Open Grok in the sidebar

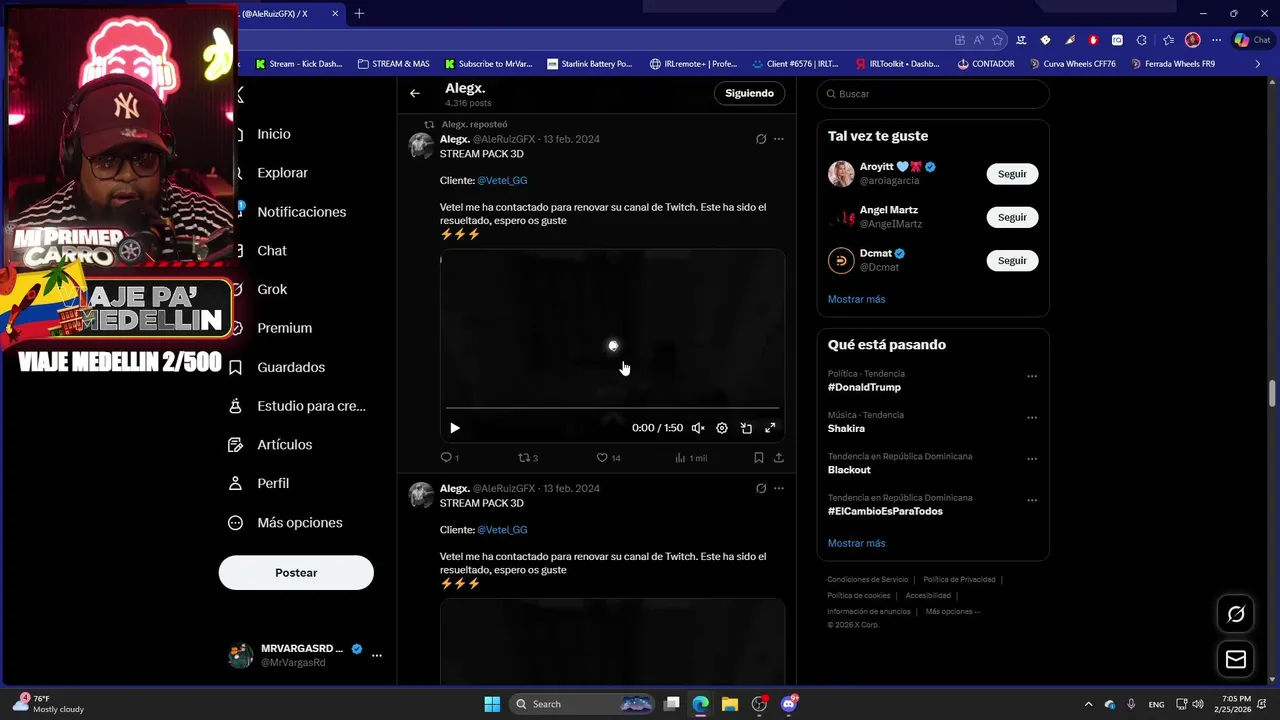[x=272, y=289]
